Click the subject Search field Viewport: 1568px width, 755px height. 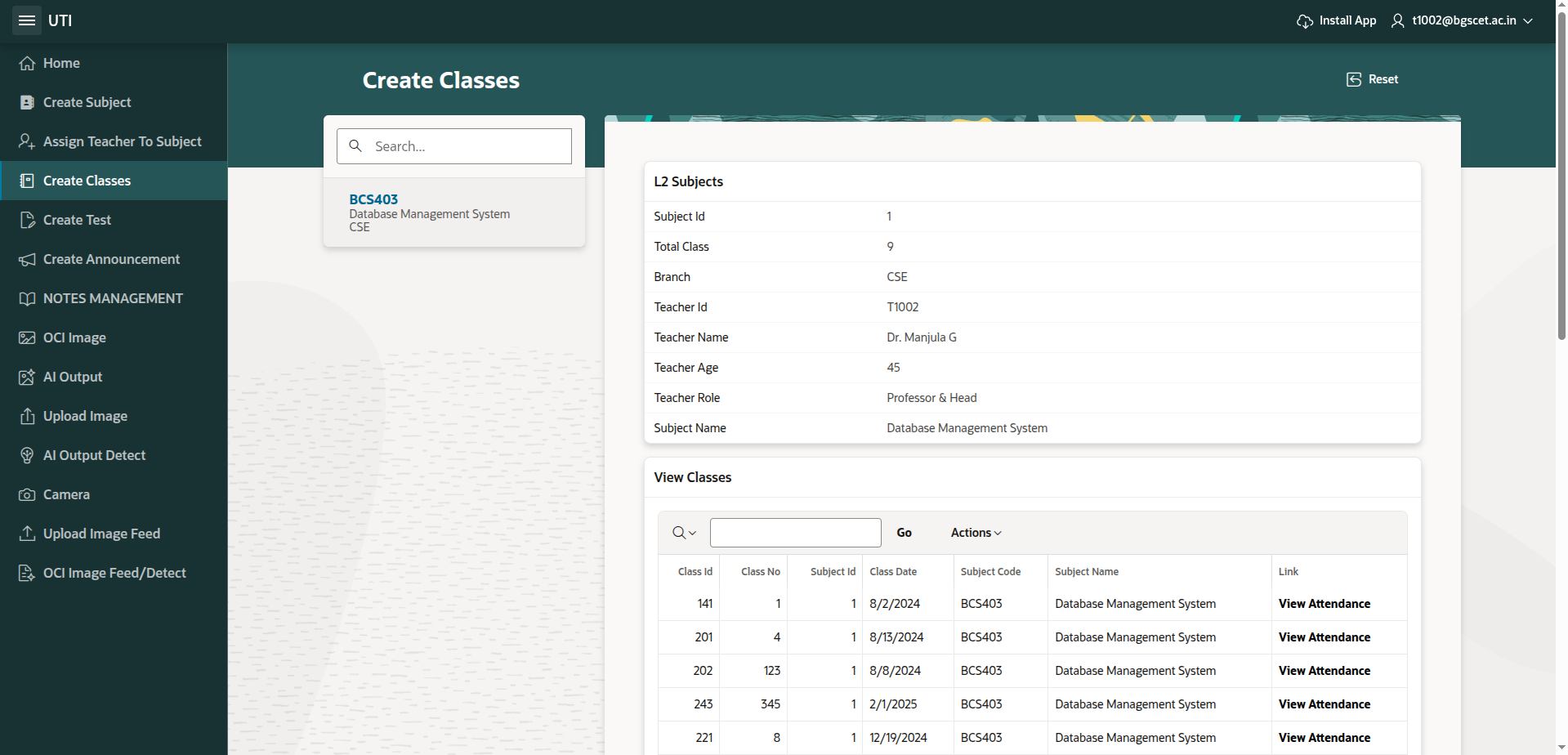(x=466, y=146)
